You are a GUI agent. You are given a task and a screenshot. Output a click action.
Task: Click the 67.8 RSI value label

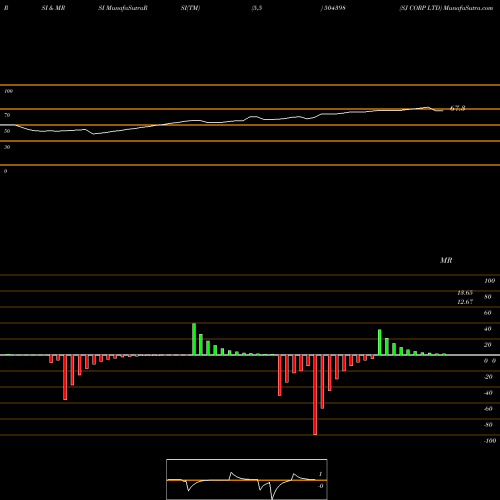coord(457,108)
